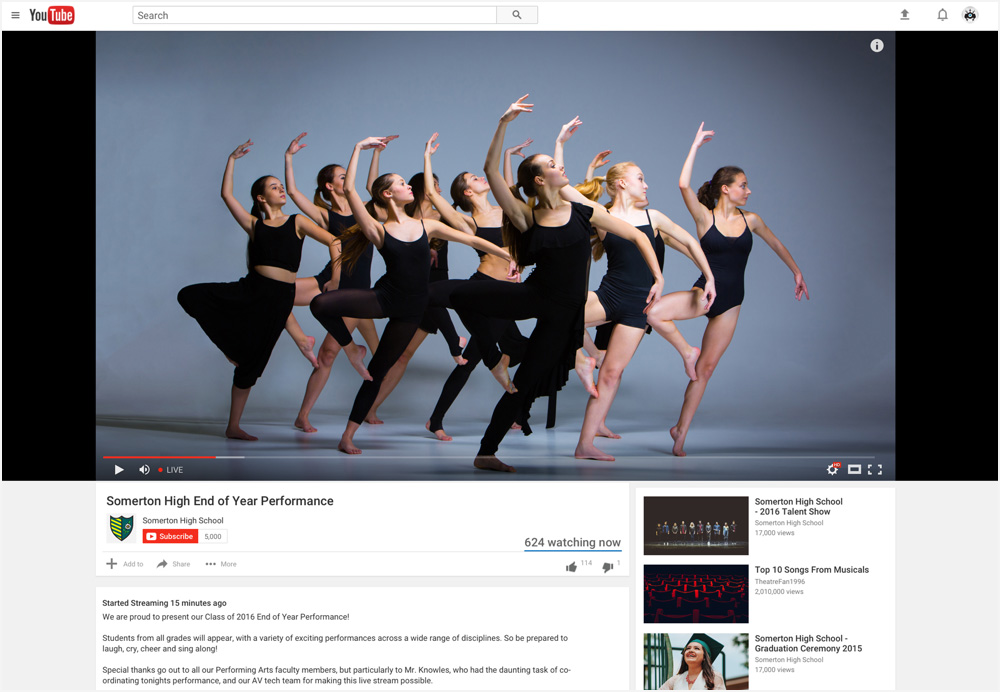Image resolution: width=1000 pixels, height=692 pixels.
Task: Open the Share options
Action: pos(173,564)
